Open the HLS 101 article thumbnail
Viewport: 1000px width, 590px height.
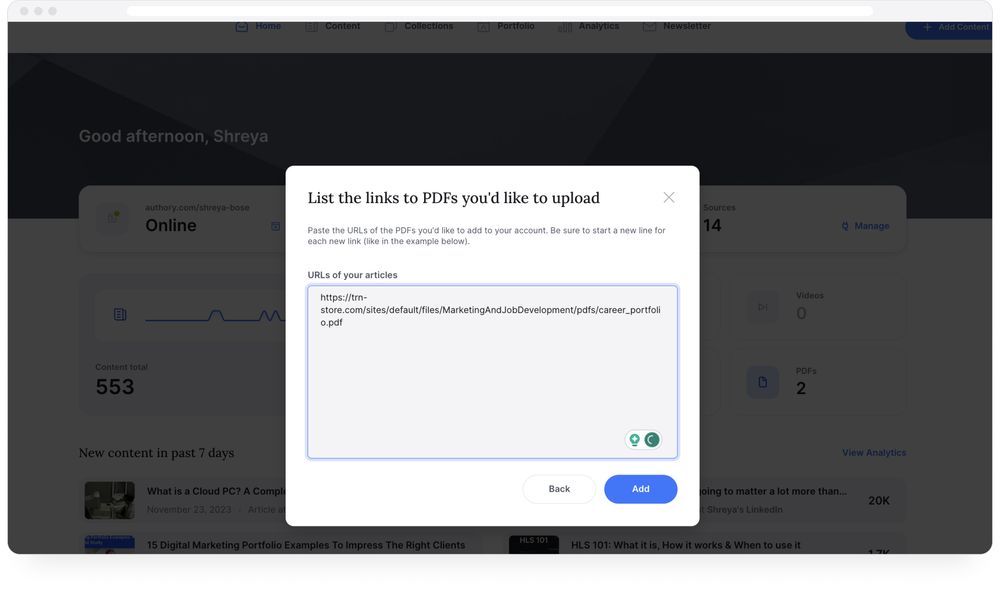pos(533,546)
